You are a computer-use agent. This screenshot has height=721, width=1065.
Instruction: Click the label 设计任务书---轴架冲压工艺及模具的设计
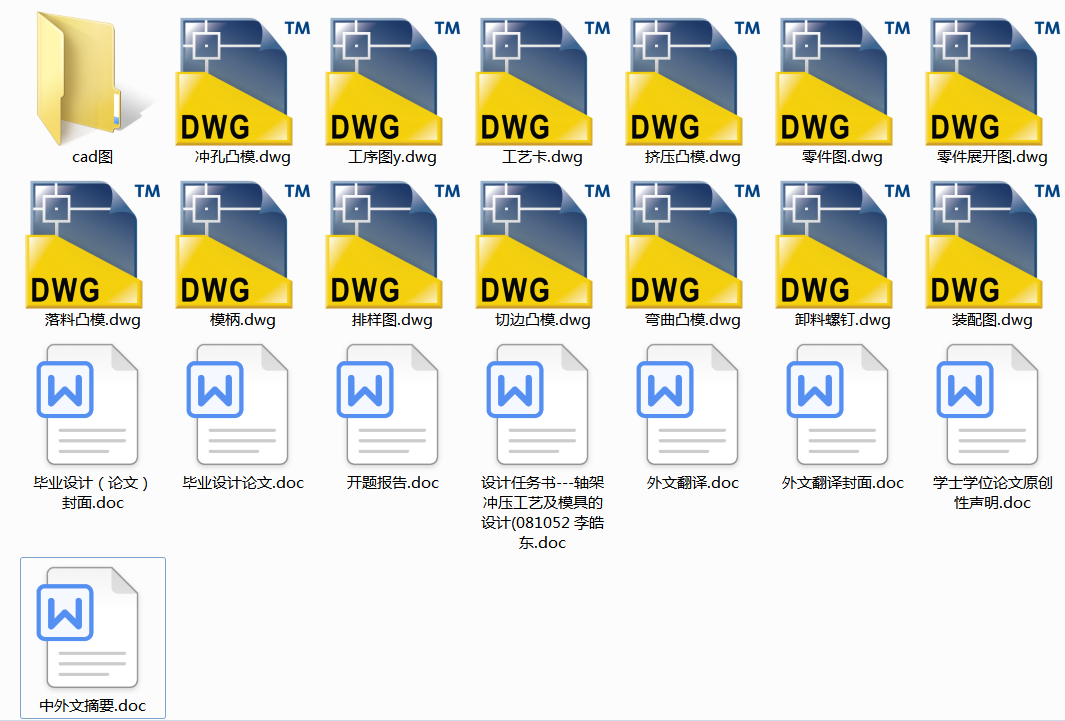coord(542,513)
